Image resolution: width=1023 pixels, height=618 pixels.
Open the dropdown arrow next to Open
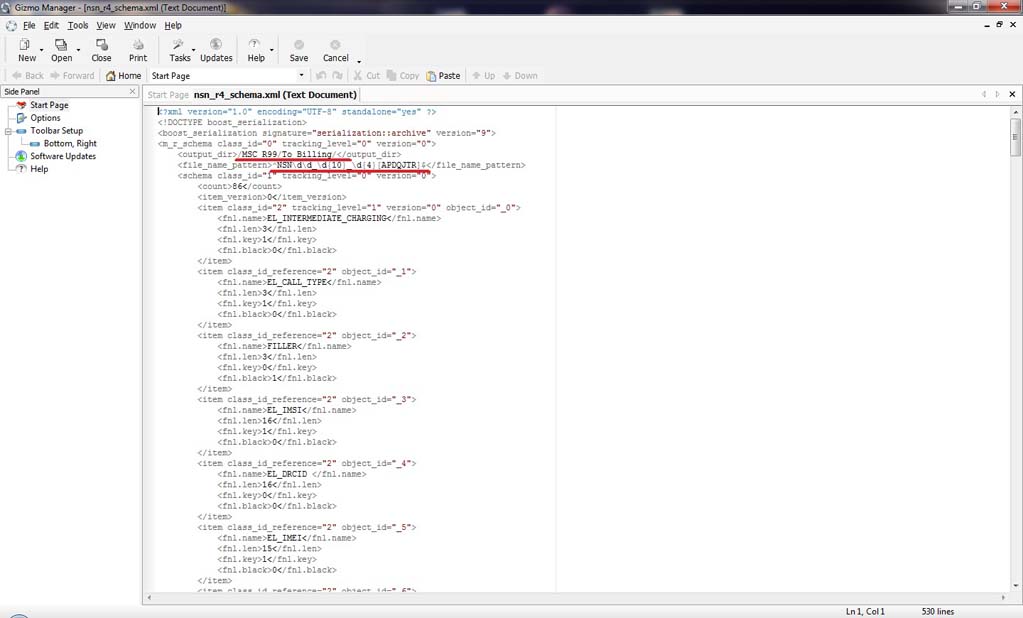click(x=78, y=48)
